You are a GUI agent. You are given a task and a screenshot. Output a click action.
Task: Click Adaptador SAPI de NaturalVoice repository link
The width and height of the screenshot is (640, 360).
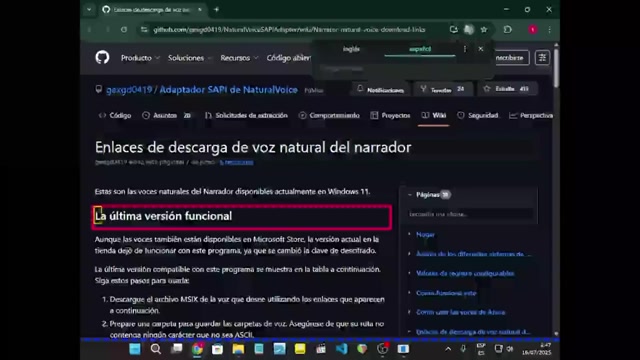[229, 90]
